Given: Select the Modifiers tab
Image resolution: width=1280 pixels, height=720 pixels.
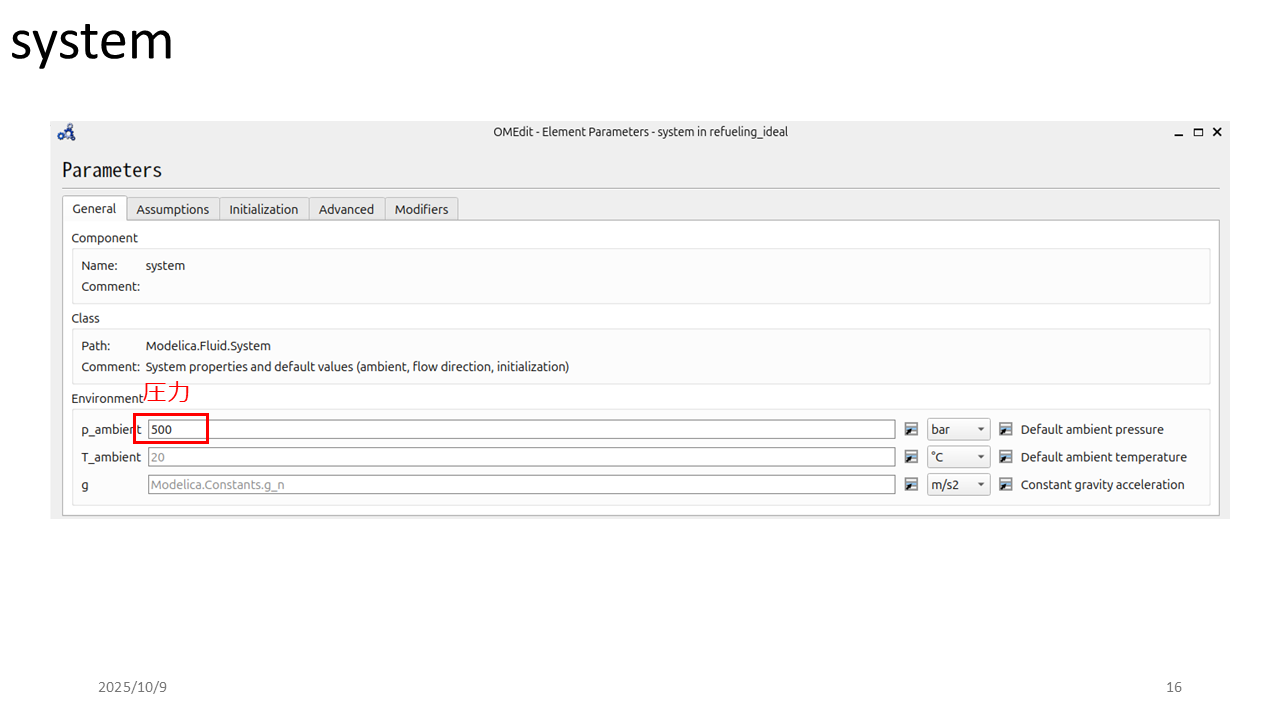Looking at the screenshot, I should [421, 209].
